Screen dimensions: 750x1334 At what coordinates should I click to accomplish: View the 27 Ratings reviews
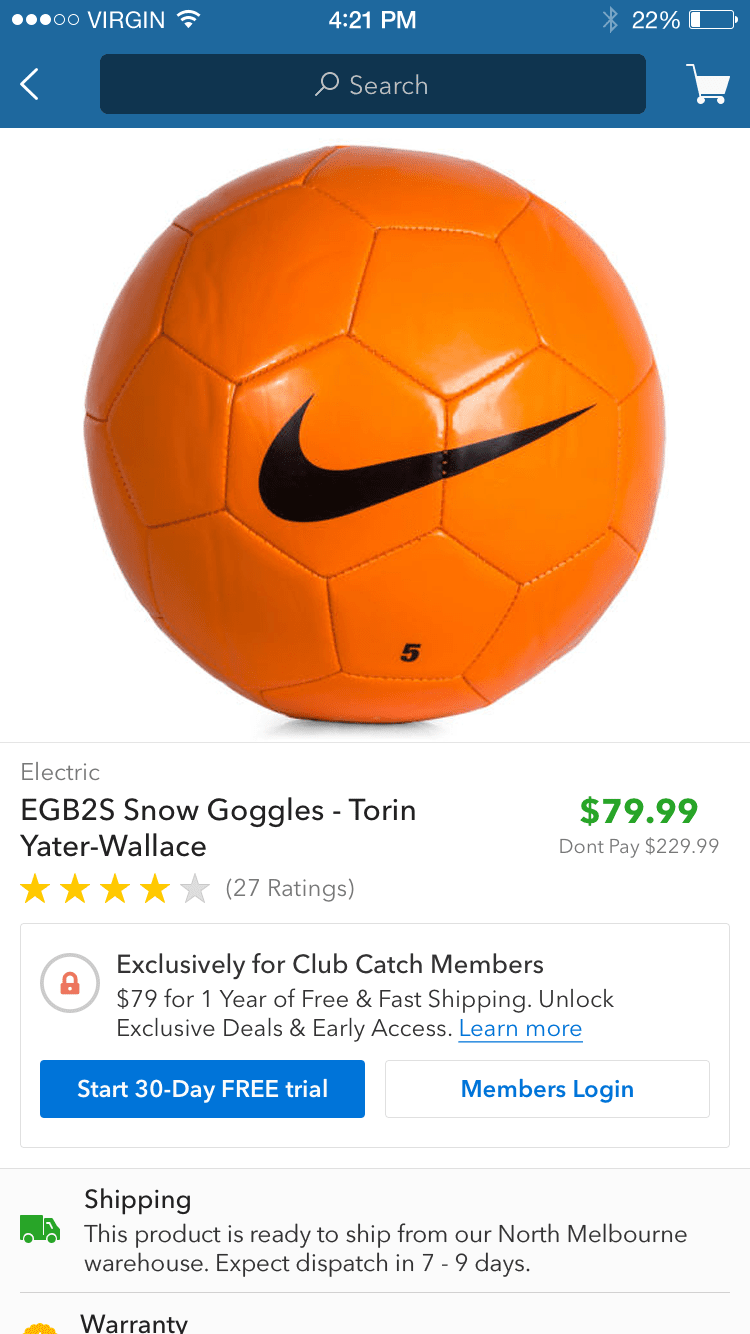tap(290, 888)
